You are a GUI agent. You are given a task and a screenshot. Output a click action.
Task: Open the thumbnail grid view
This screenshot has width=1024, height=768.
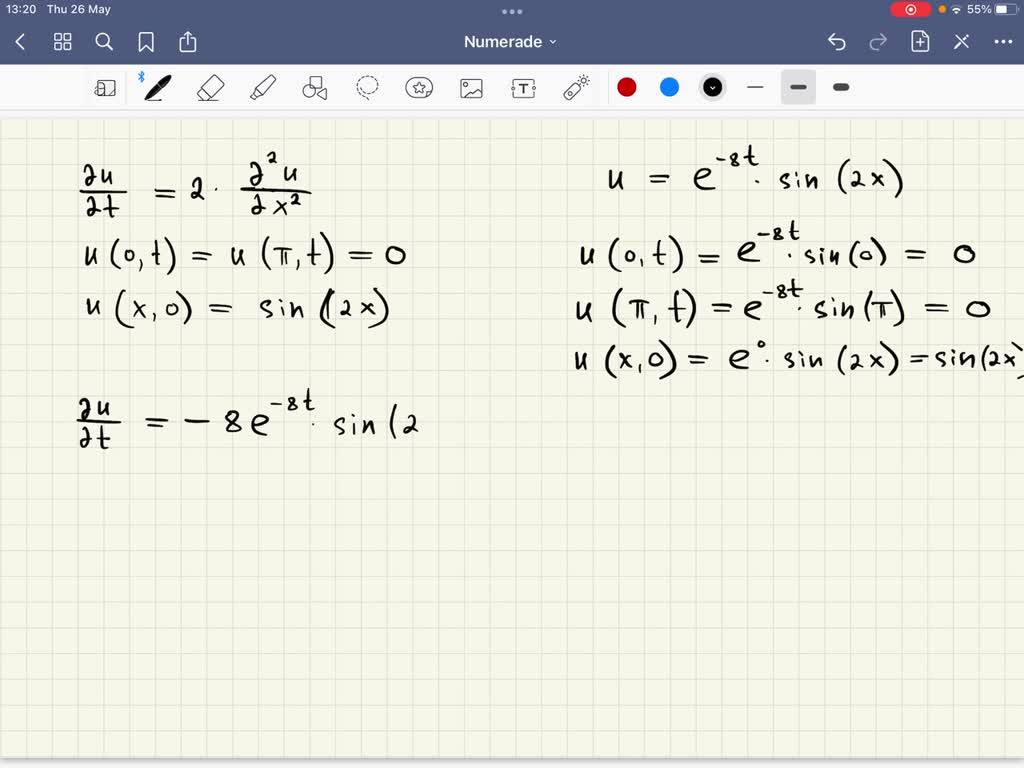[x=63, y=42]
